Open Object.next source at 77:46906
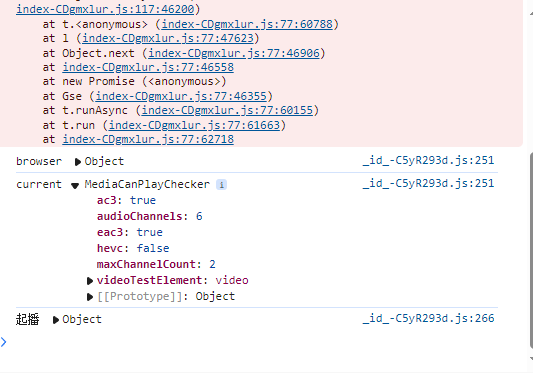 (234, 53)
